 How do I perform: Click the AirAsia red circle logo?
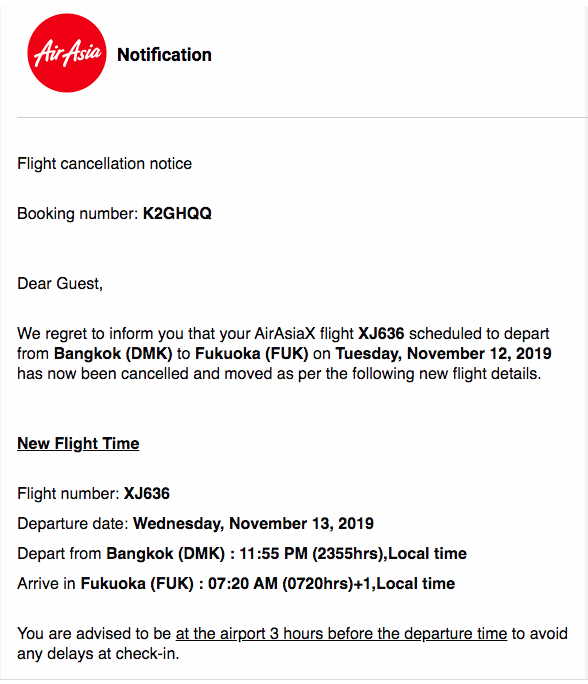67,53
